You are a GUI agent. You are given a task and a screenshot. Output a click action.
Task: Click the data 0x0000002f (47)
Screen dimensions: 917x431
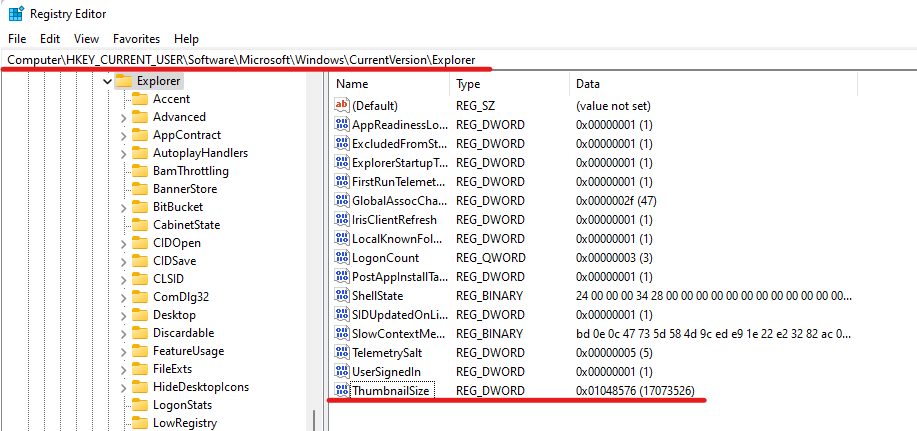[616, 201]
